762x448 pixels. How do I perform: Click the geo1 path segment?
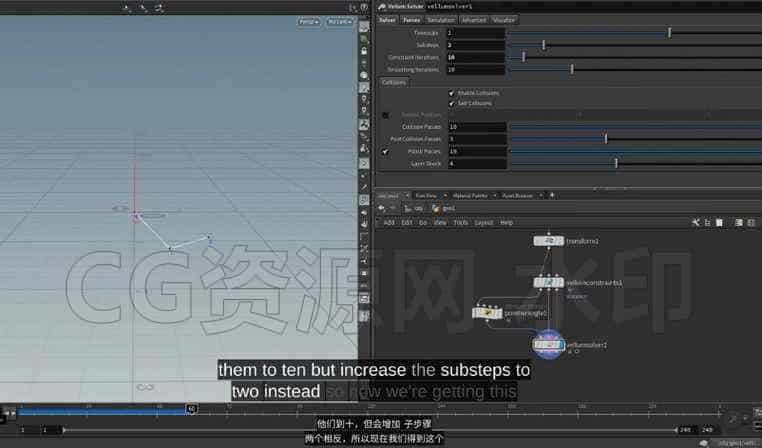click(444, 208)
